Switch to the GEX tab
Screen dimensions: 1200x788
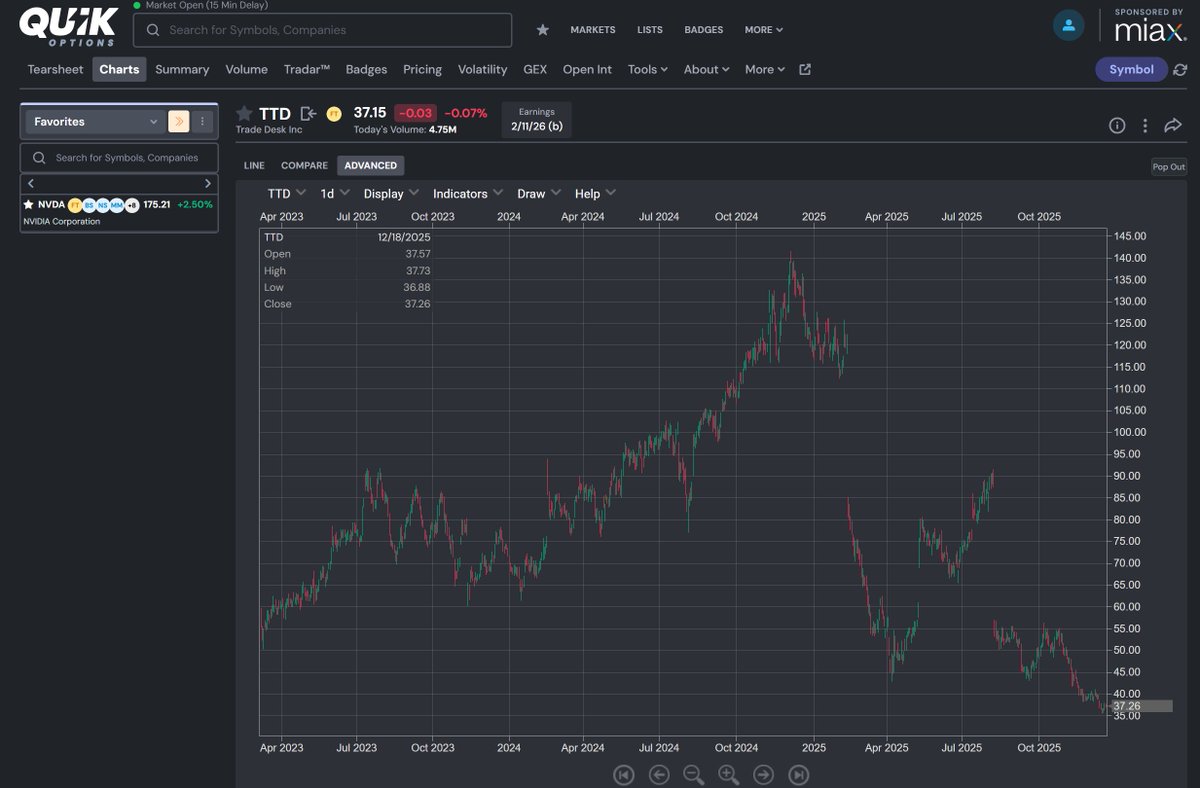pyautogui.click(x=535, y=69)
